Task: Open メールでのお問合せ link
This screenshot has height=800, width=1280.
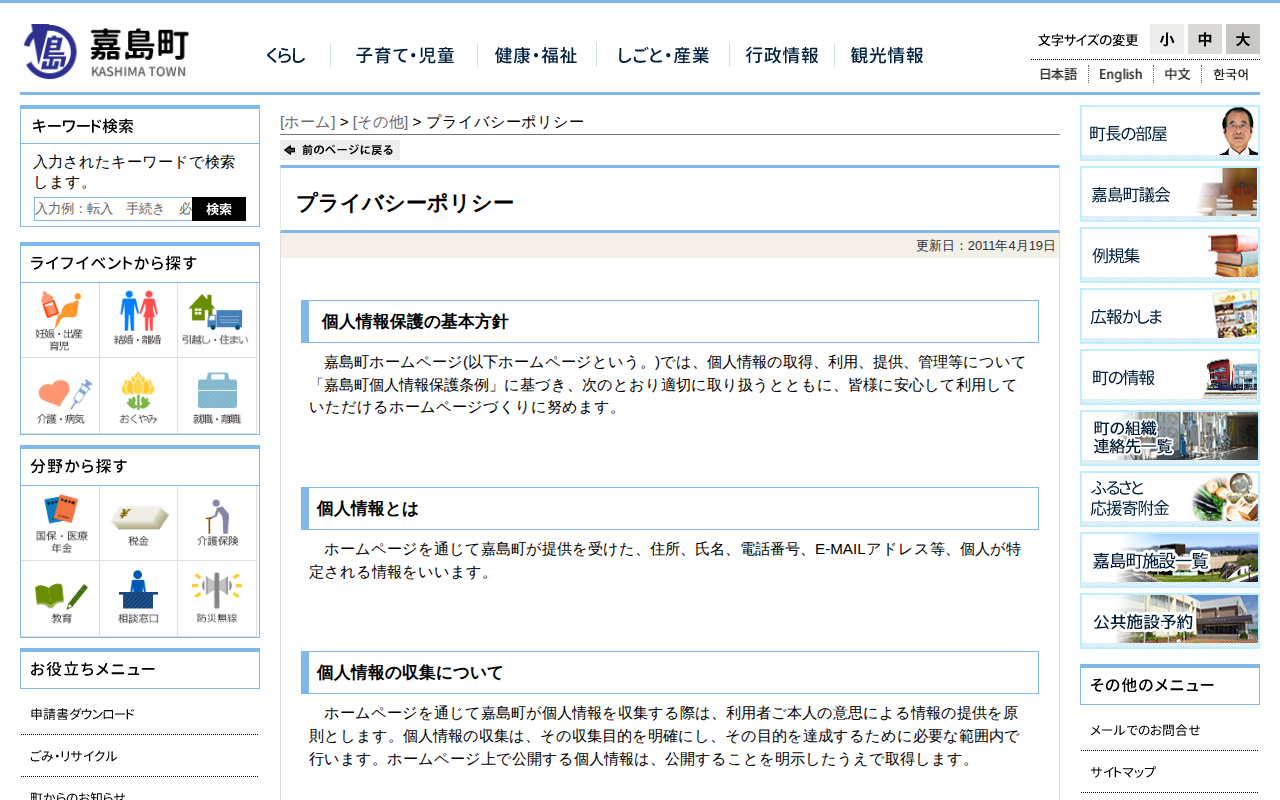Action: pos(1145,730)
